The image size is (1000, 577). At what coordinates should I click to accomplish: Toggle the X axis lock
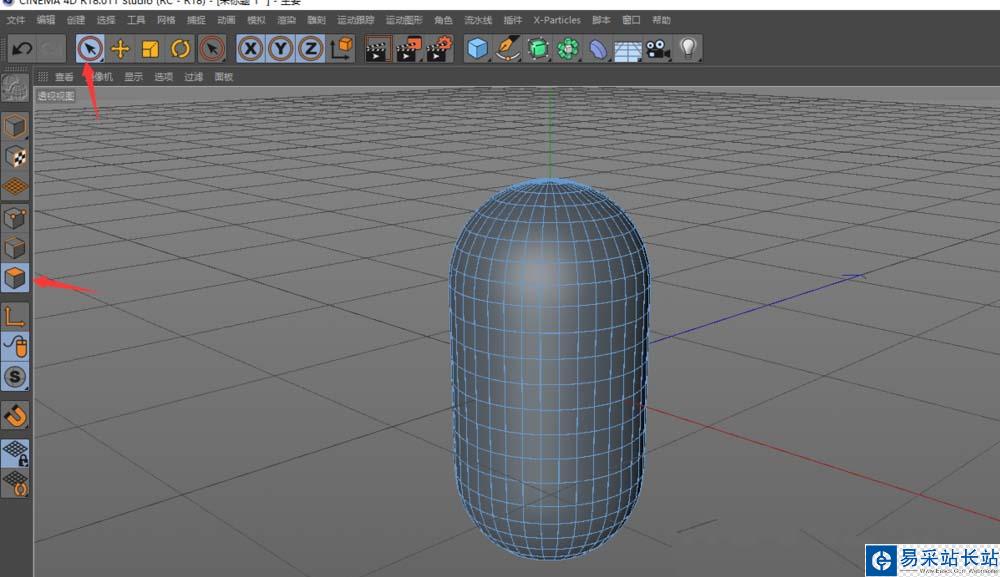(251, 48)
